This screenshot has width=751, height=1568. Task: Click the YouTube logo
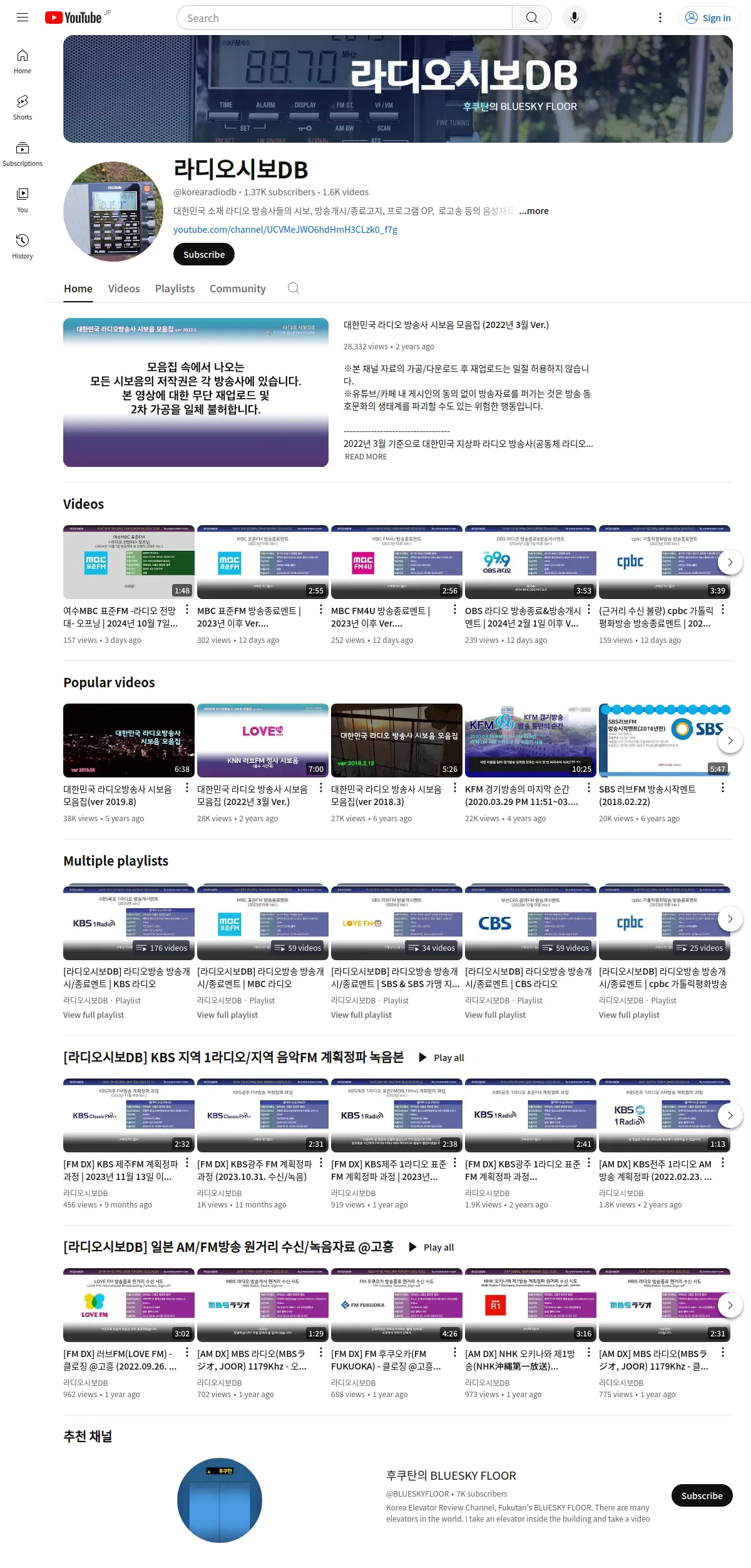73,18
